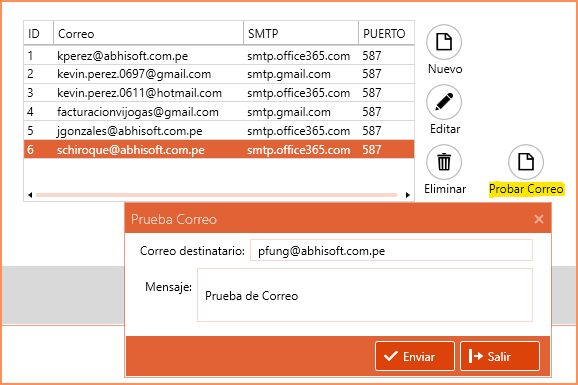Click the horizontal scrollbar thumb of the grid
Image resolution: width=578 pixels, height=385 pixels.
(216, 195)
